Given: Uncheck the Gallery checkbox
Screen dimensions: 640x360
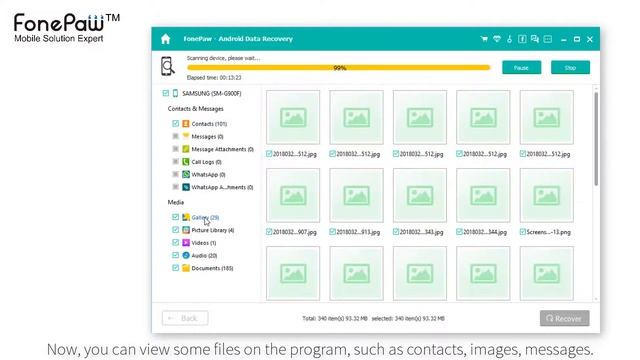Looking at the screenshot, I should (176, 217).
